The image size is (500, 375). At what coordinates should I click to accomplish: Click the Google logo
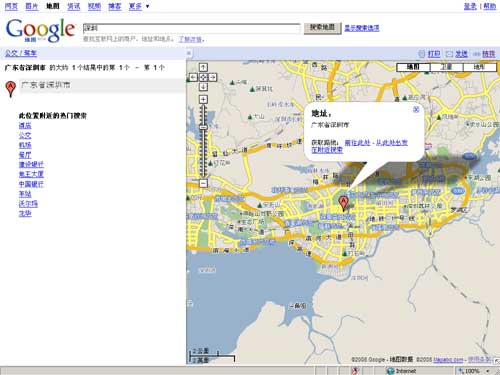[40, 30]
